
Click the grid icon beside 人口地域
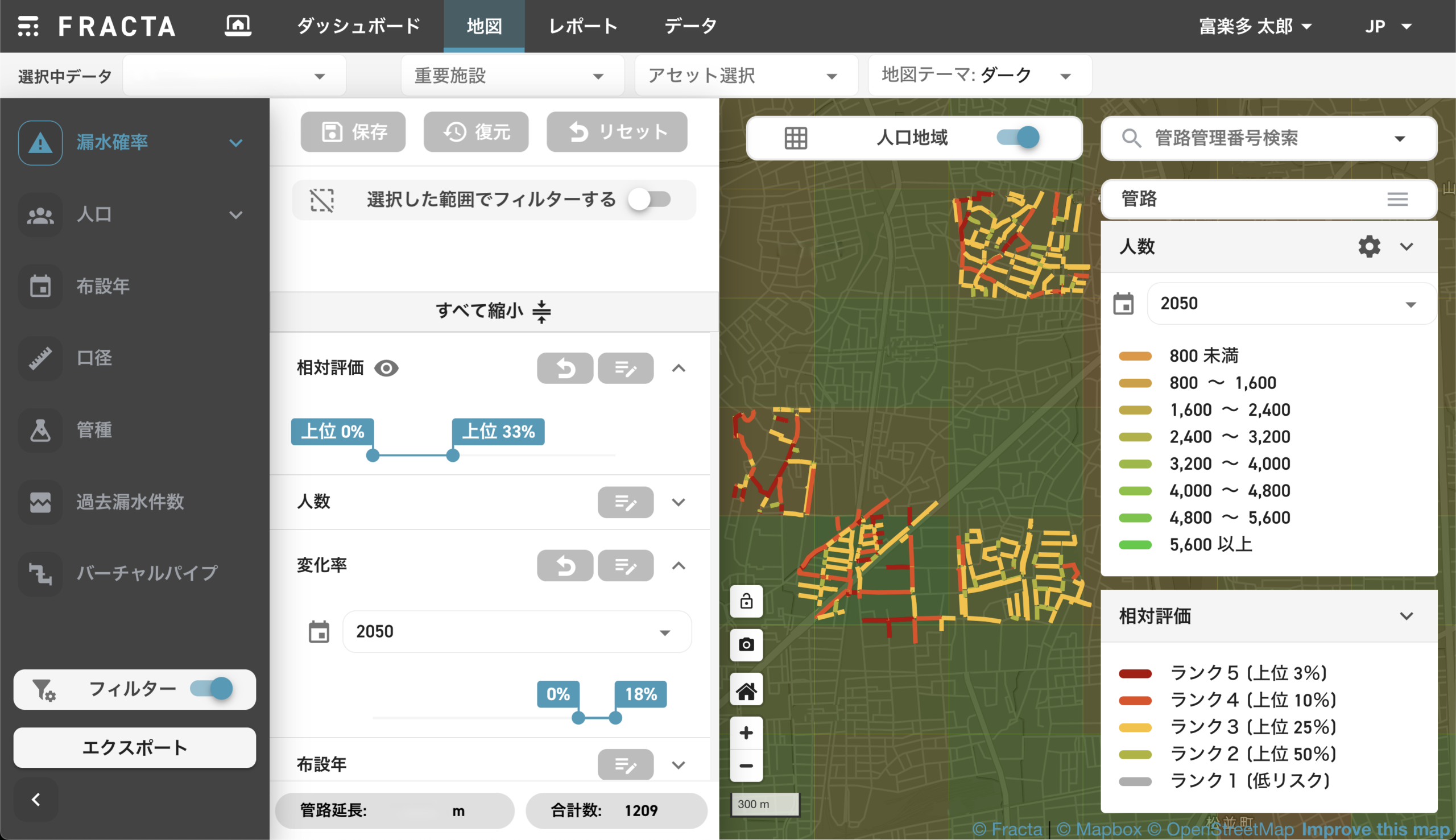pyautogui.click(x=796, y=138)
